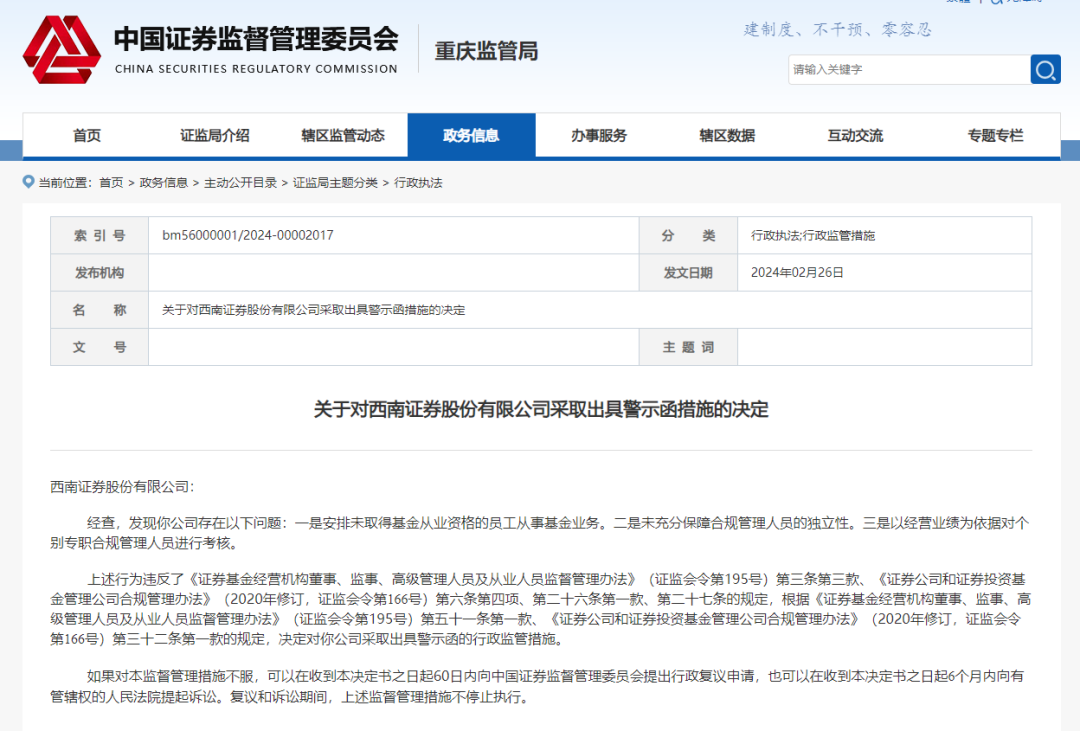Click the index number bm56000001/2024-00002017
1080x731 pixels.
[x=248, y=236]
